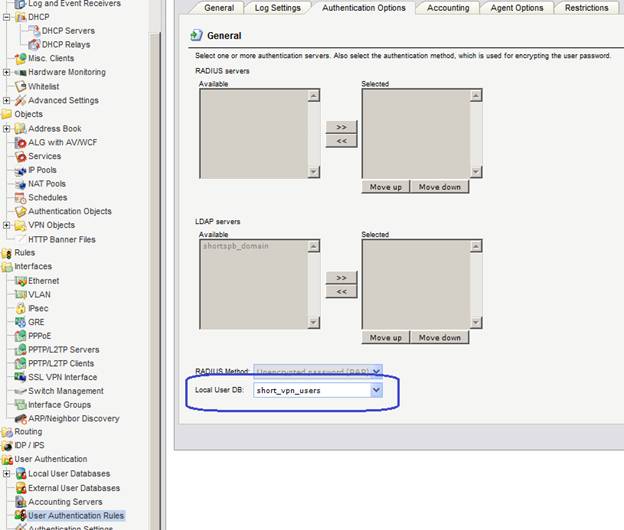624x530 pixels.
Task: Expand the Advanced Settings node
Action: click(x=6, y=100)
